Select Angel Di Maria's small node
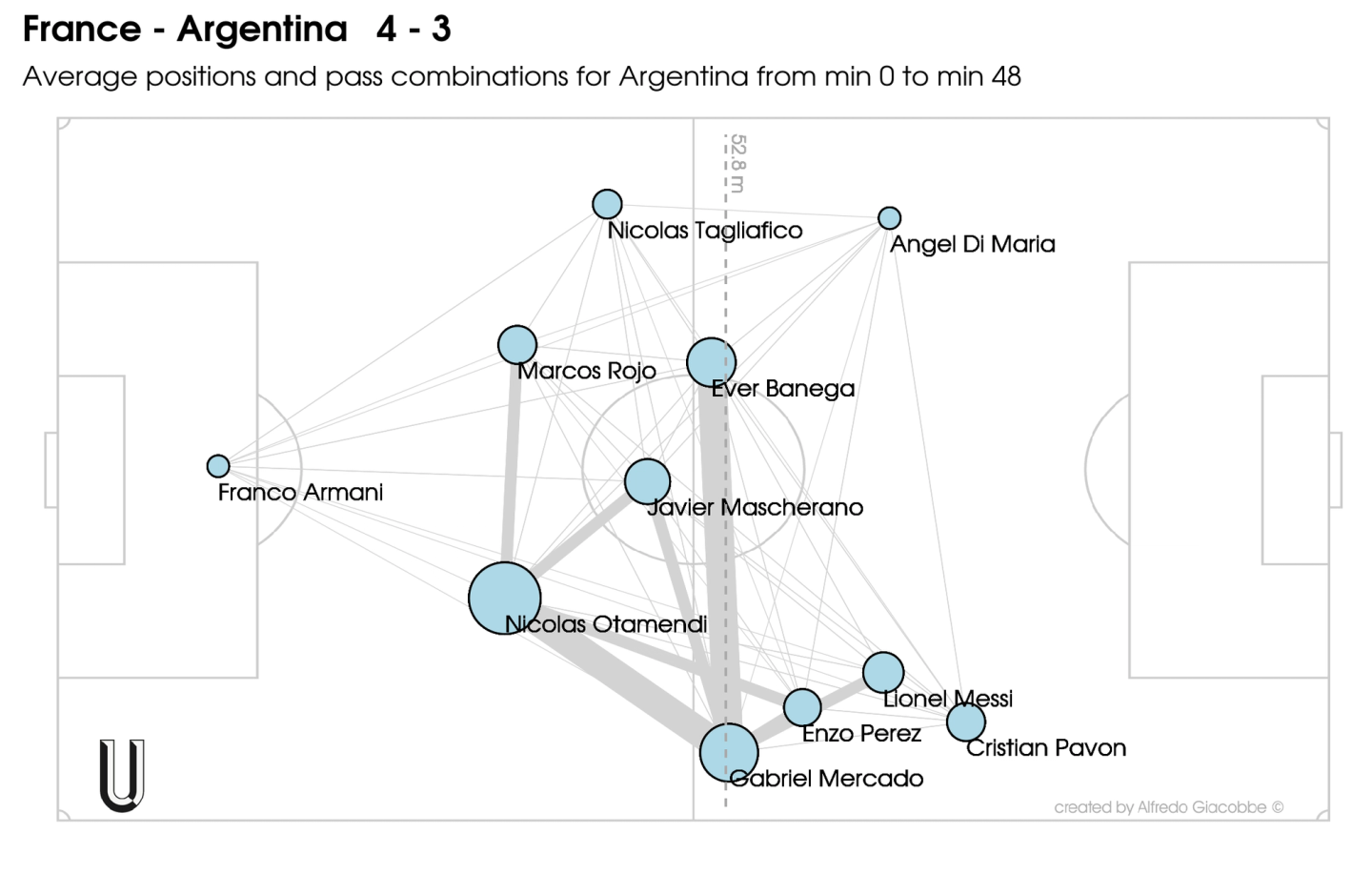The width and height of the screenshot is (1372, 874). point(889,218)
